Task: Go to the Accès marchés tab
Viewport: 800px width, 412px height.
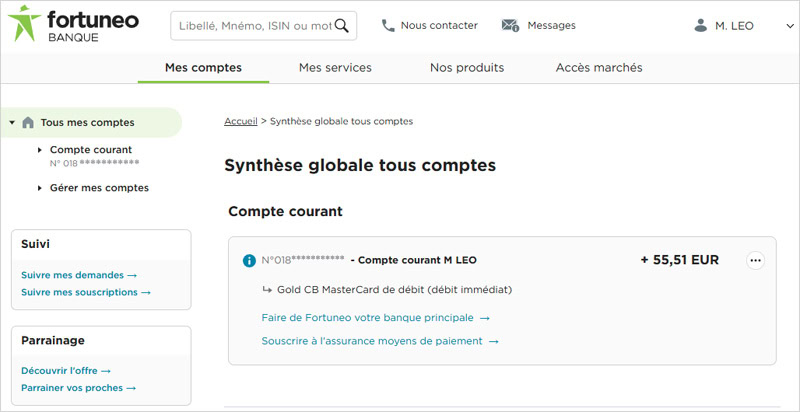Action: click(599, 68)
